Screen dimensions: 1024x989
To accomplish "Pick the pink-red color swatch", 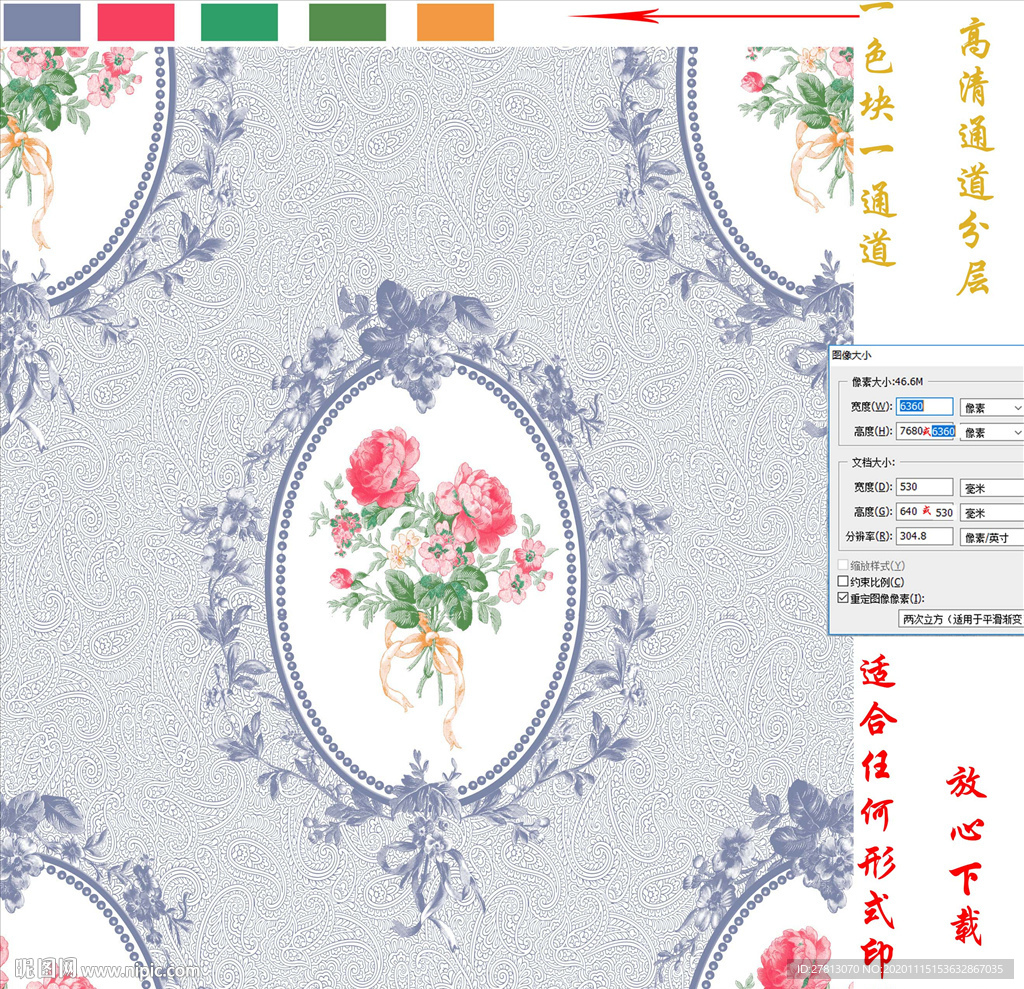I will tap(136, 22).
